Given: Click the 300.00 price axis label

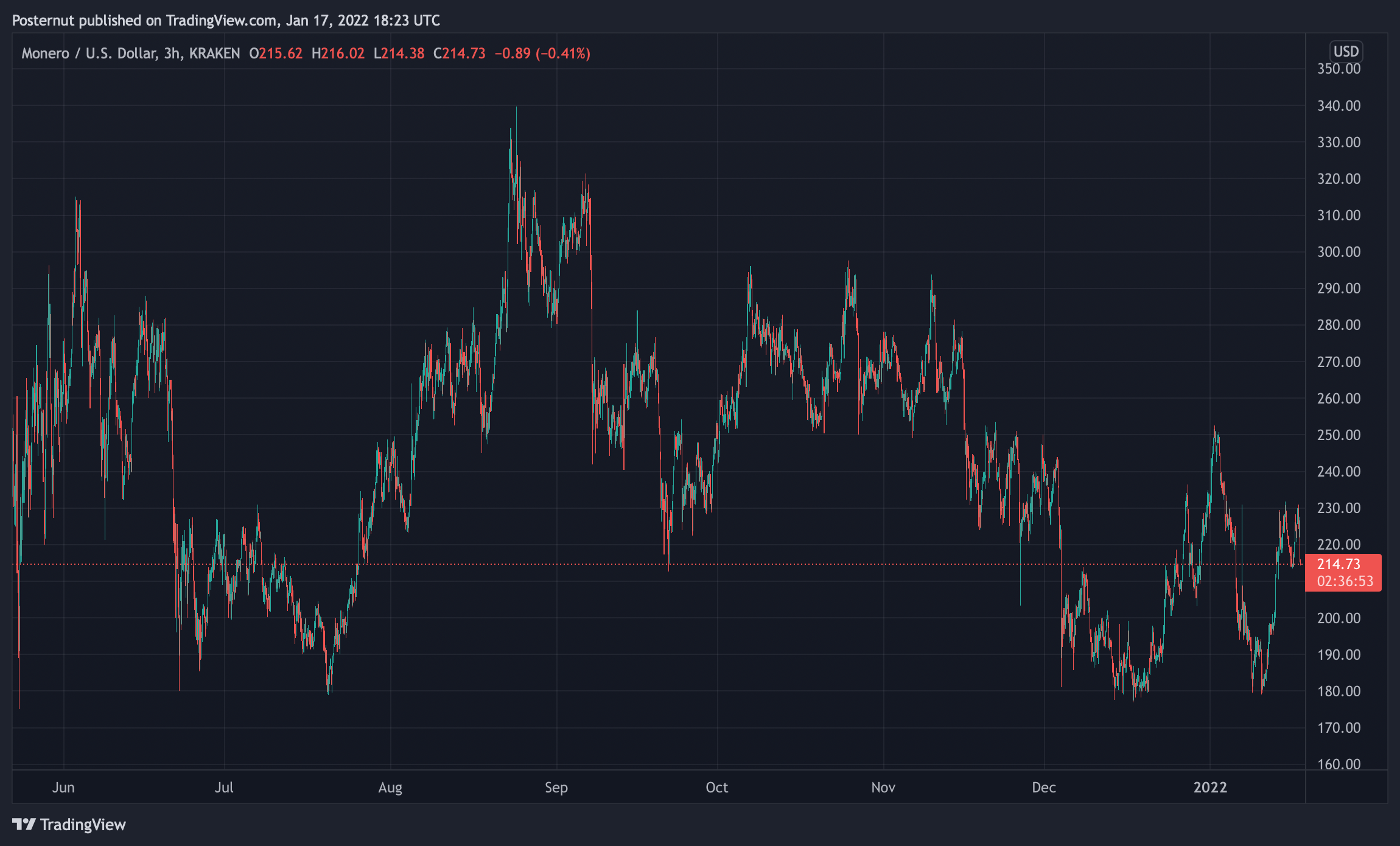Looking at the screenshot, I should [x=1339, y=252].
